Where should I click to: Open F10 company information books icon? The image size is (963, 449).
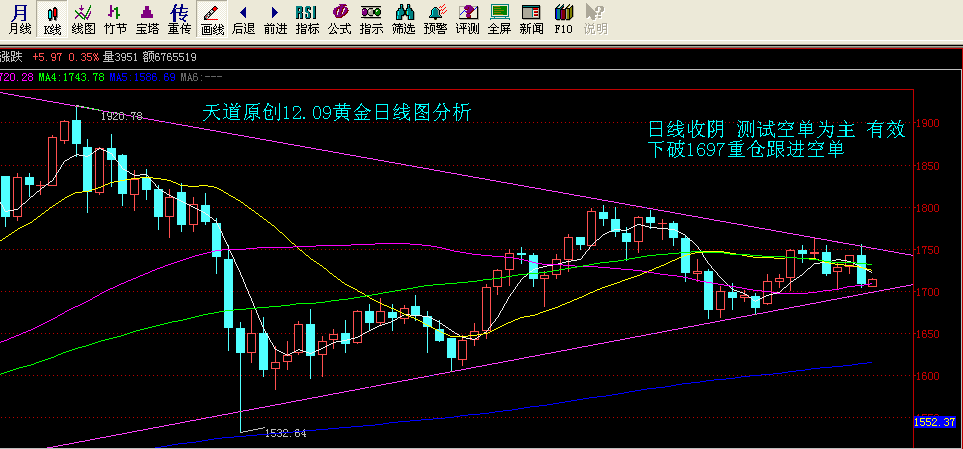point(563,20)
